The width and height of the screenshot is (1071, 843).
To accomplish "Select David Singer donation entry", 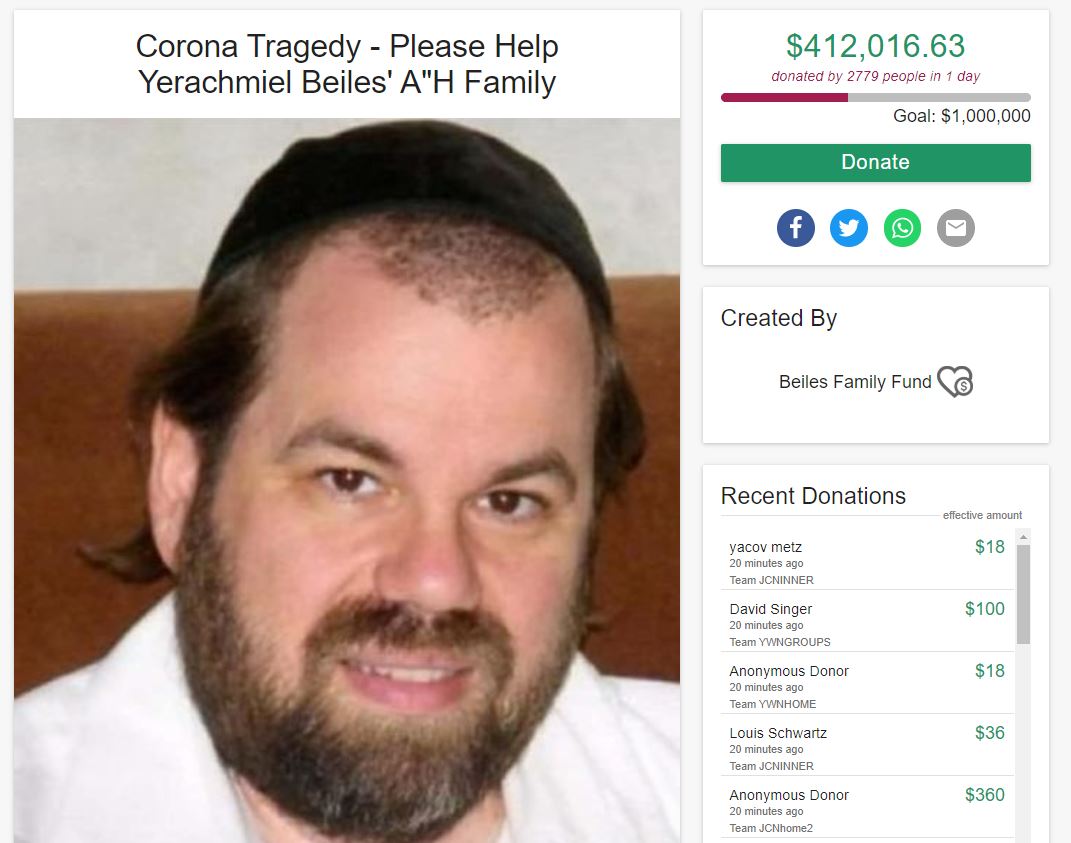I will [867, 623].
